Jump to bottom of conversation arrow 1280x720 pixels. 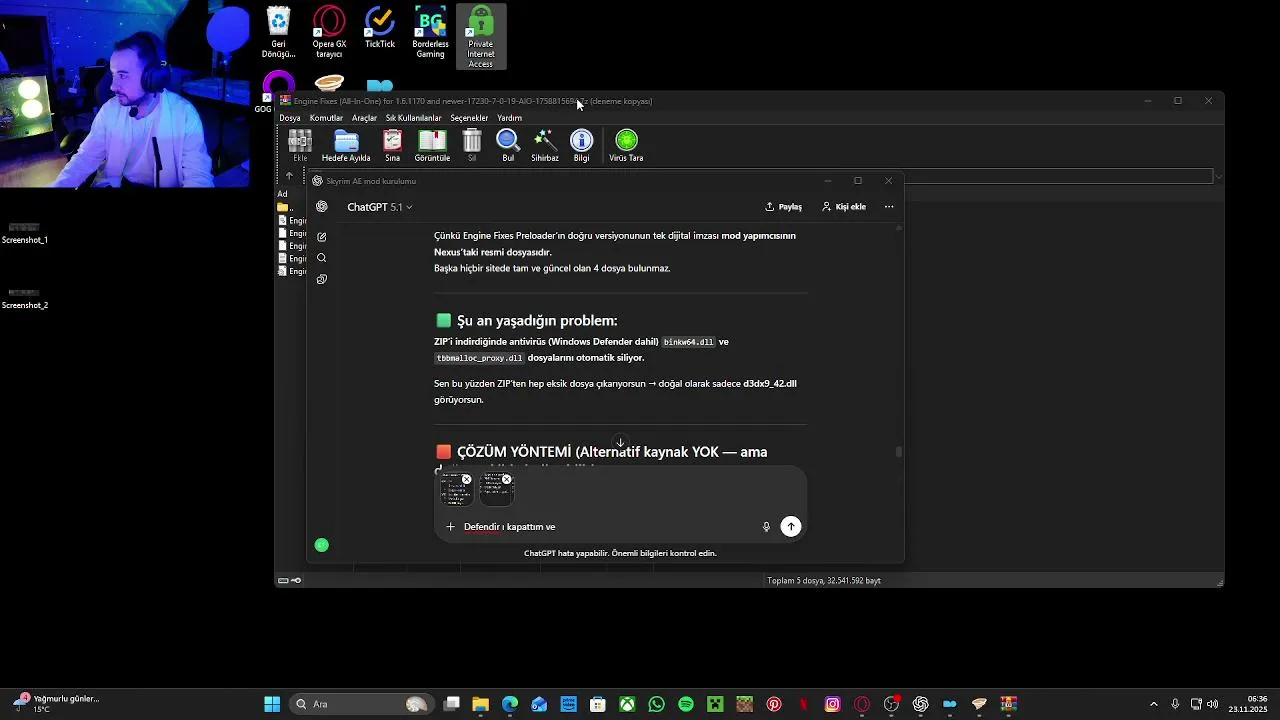(x=620, y=443)
